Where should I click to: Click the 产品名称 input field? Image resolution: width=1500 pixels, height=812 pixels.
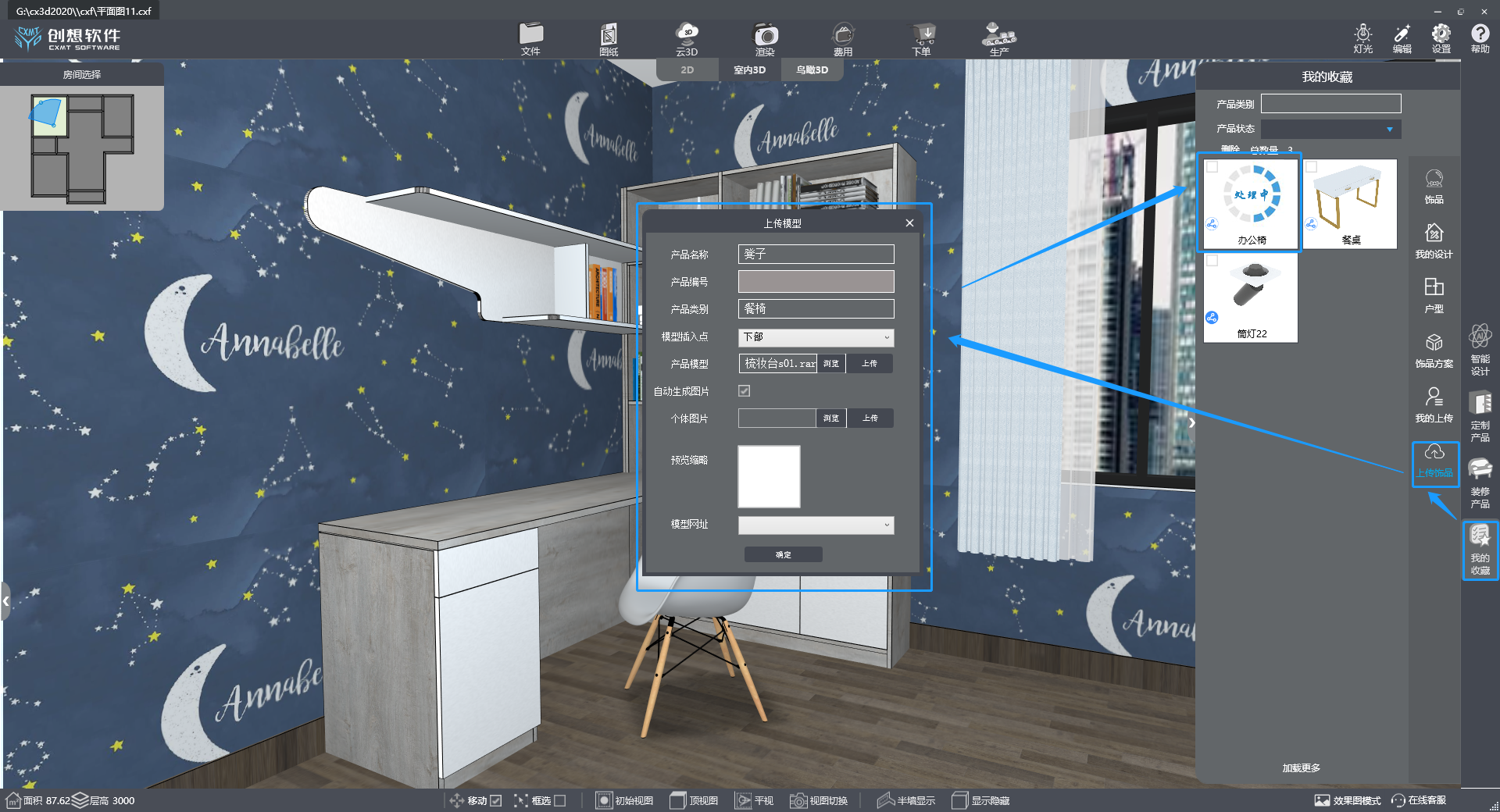pos(816,254)
